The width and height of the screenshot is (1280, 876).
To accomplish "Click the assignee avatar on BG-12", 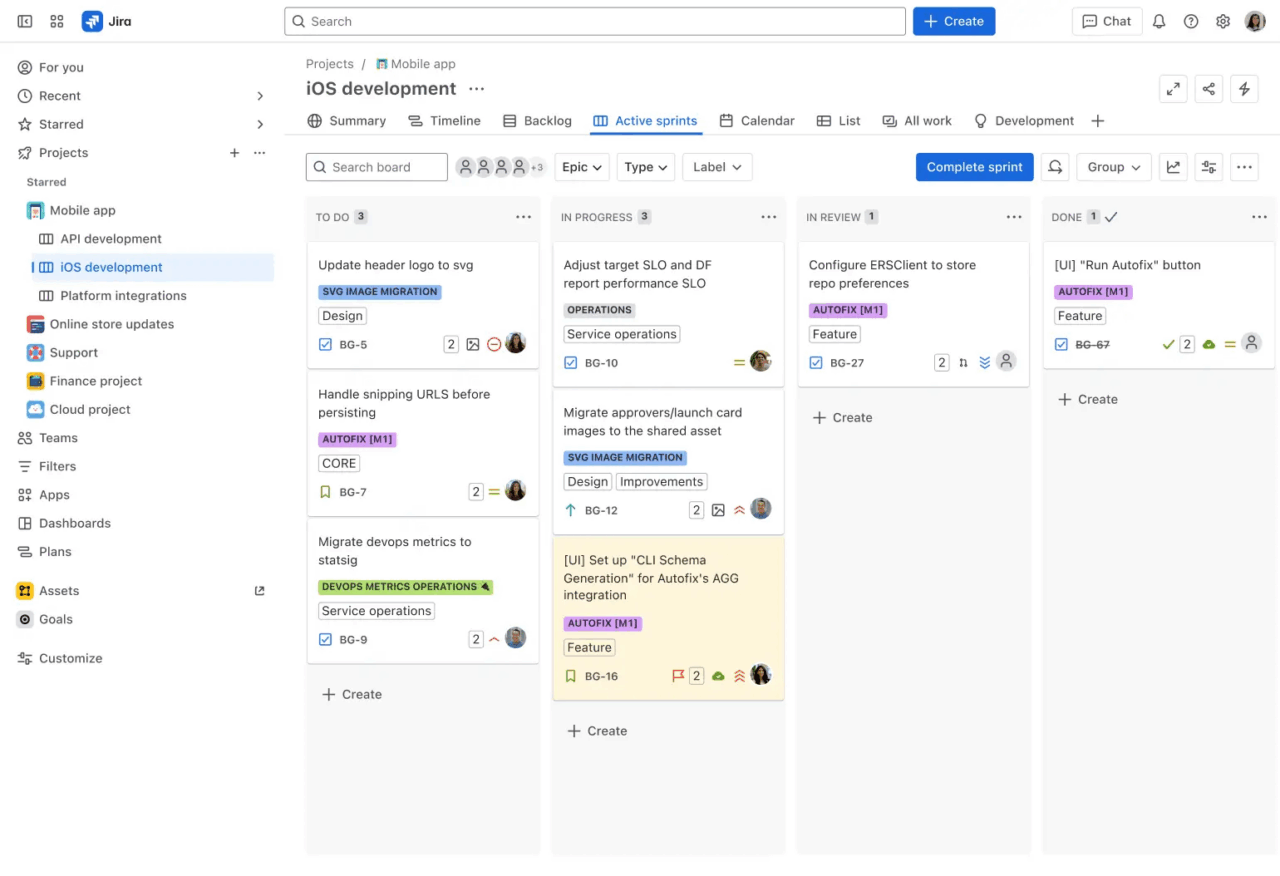I will pos(761,509).
